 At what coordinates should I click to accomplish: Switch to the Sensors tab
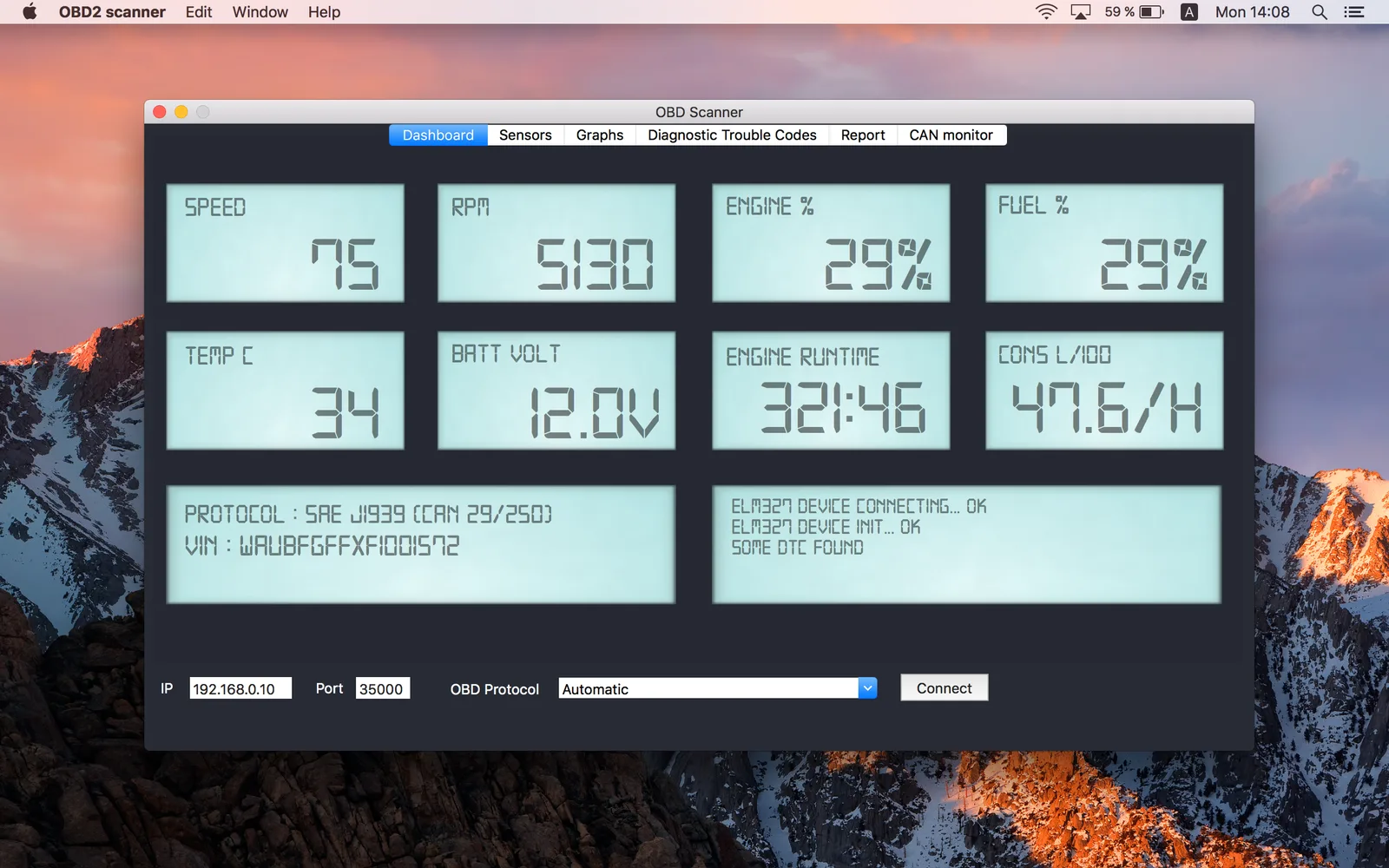pyautogui.click(x=525, y=135)
